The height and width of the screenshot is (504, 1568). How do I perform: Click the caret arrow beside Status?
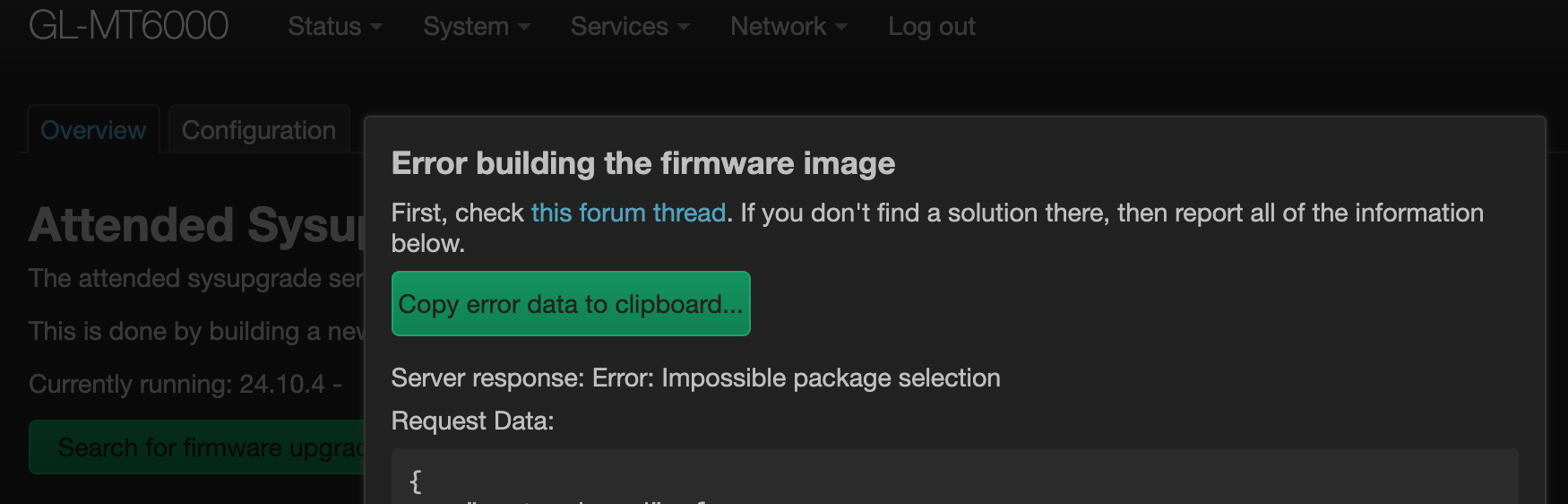tap(376, 28)
